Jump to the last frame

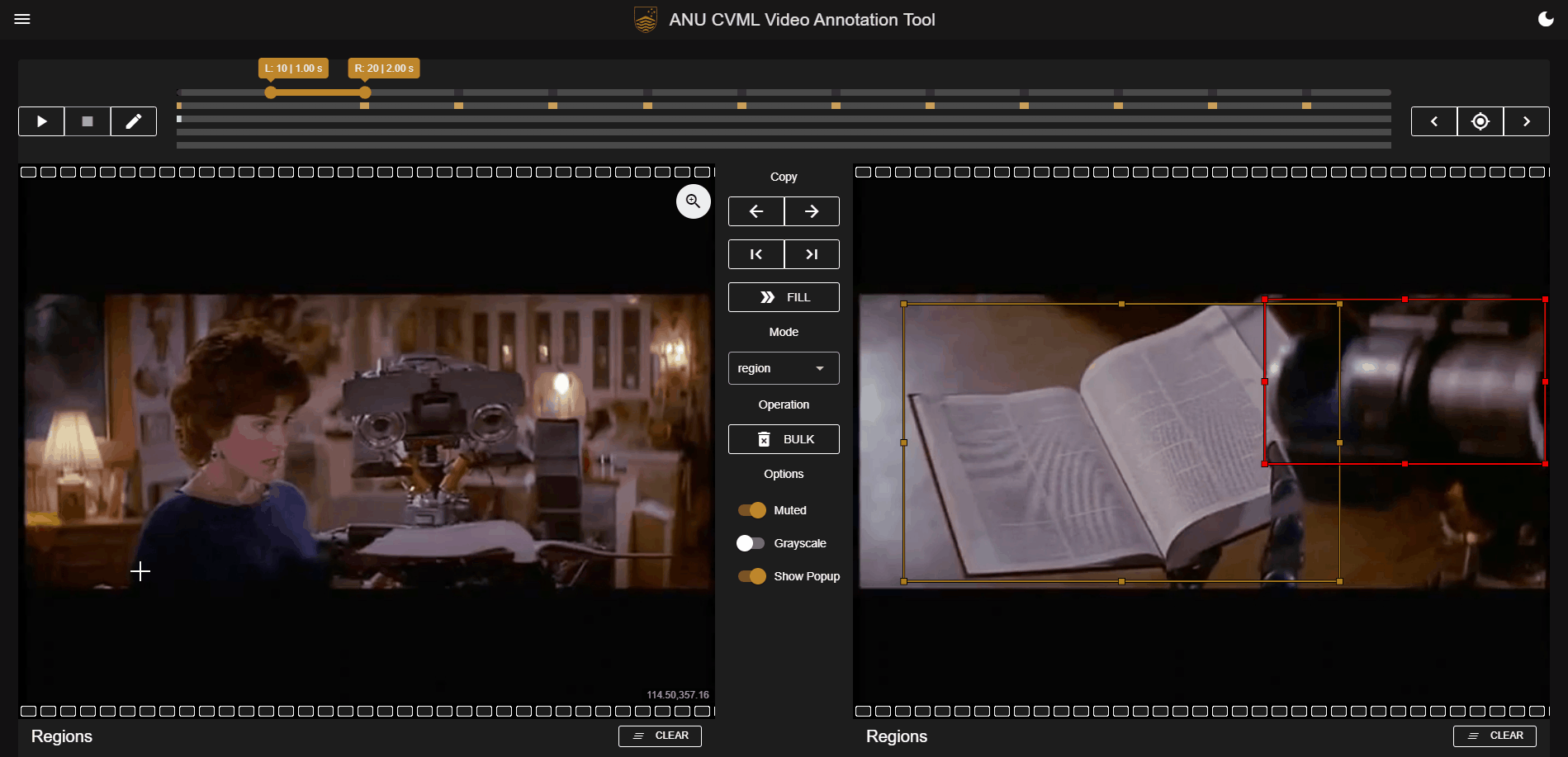coord(812,254)
